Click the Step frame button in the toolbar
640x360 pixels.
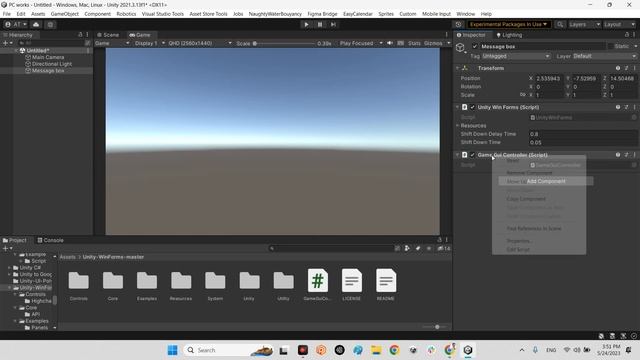(333, 24)
